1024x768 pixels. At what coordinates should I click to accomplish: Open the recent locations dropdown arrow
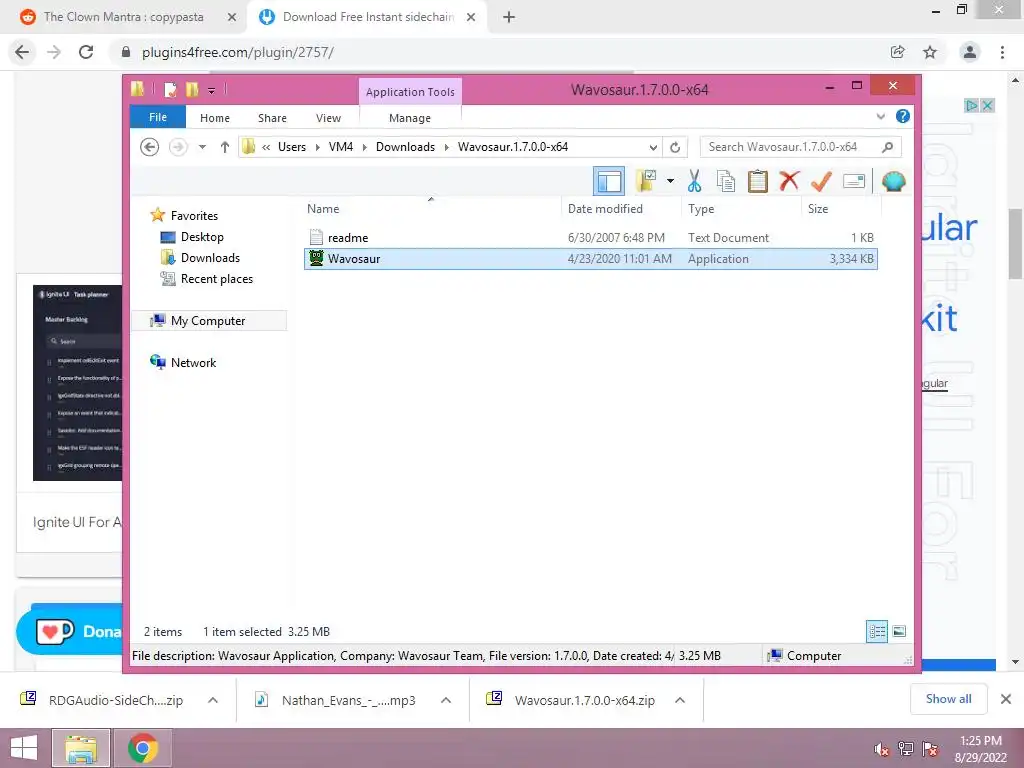(202, 147)
